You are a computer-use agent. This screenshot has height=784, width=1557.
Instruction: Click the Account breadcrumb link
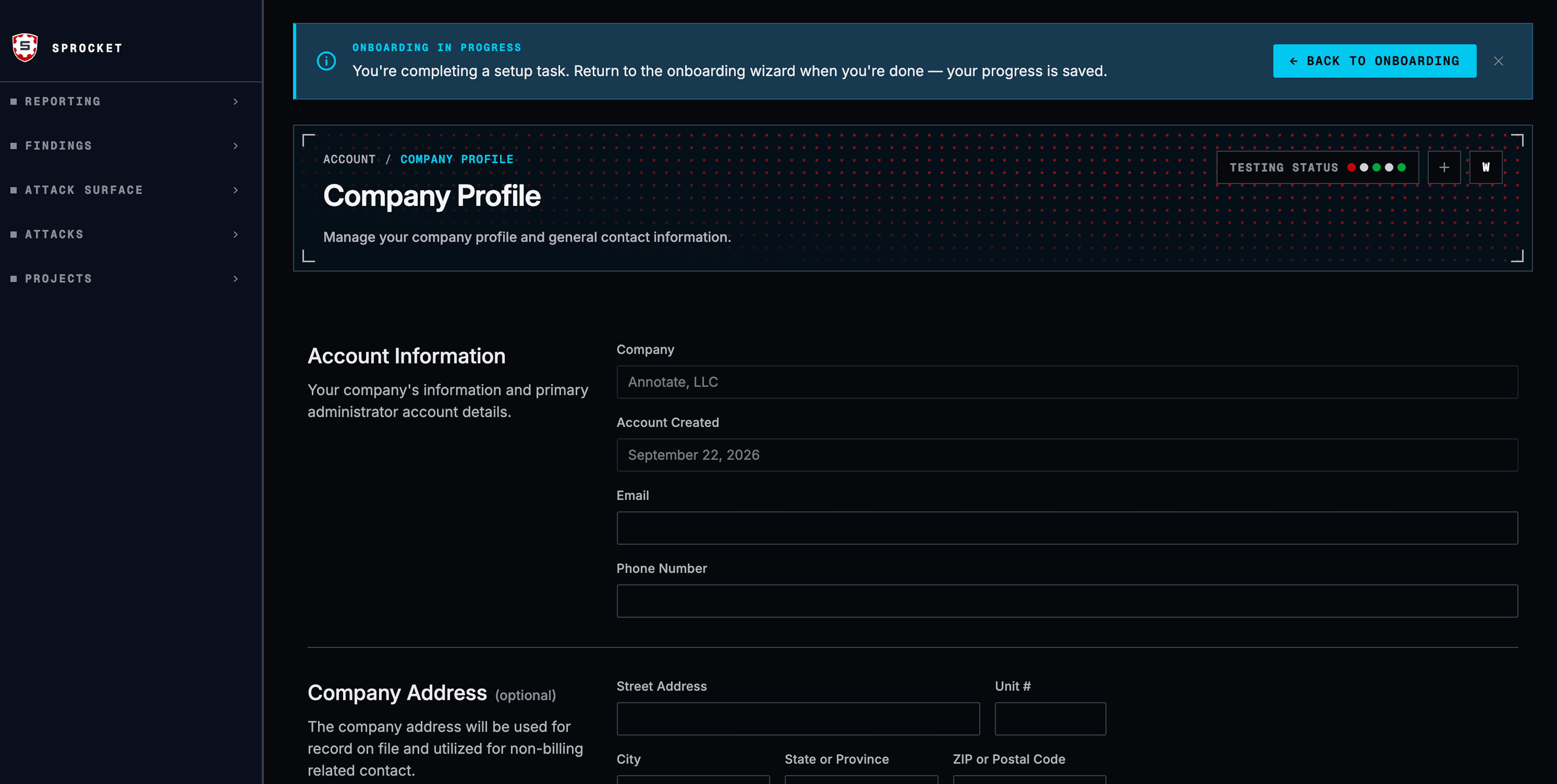349,160
